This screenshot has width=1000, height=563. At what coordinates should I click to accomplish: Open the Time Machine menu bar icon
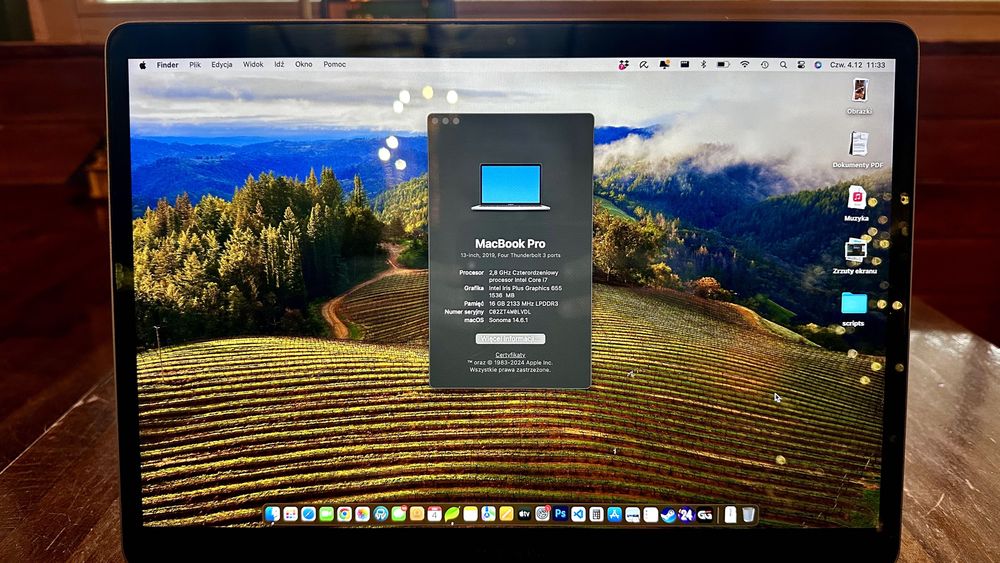coord(765,64)
